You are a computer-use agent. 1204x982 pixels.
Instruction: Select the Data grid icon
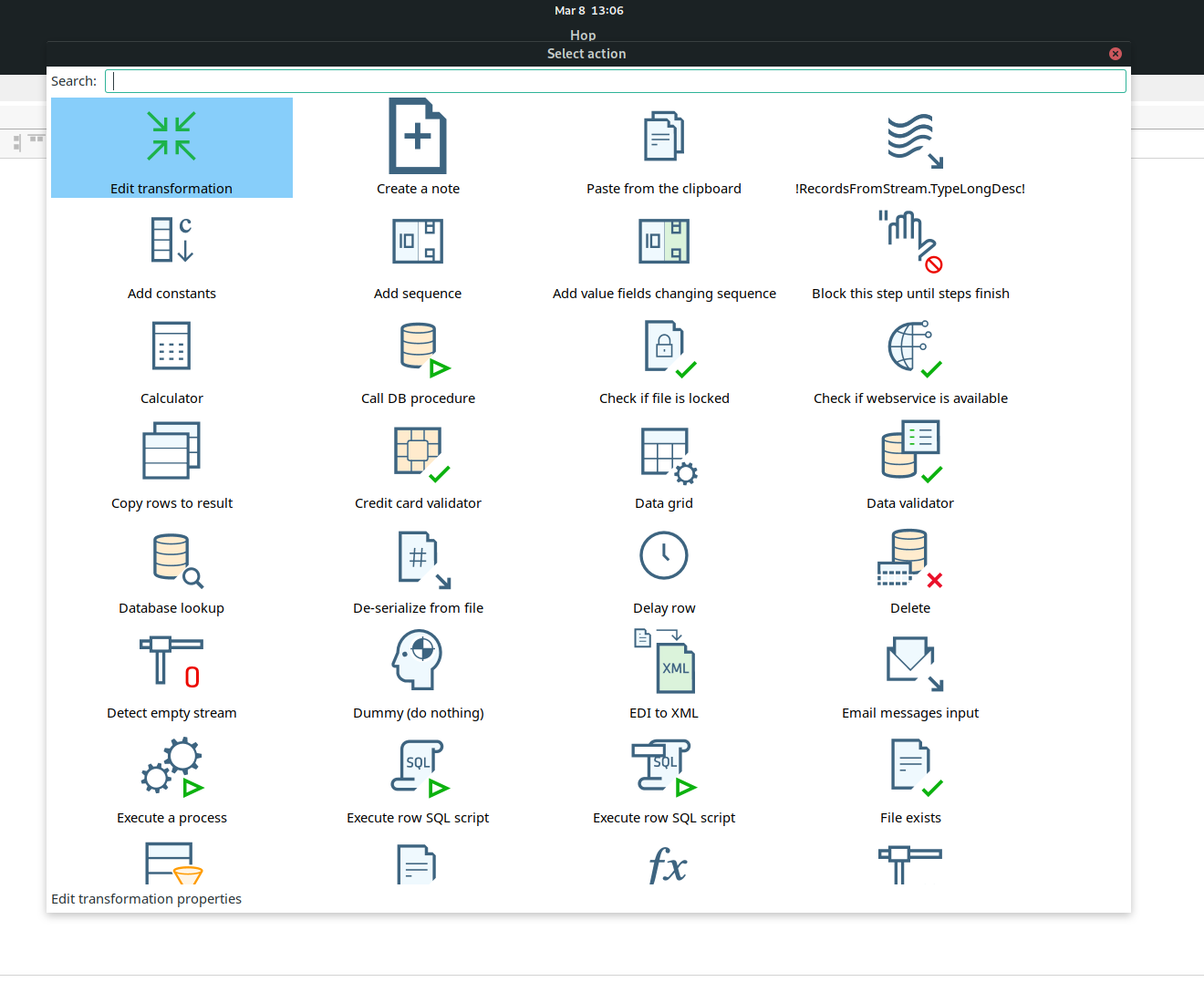tap(667, 453)
